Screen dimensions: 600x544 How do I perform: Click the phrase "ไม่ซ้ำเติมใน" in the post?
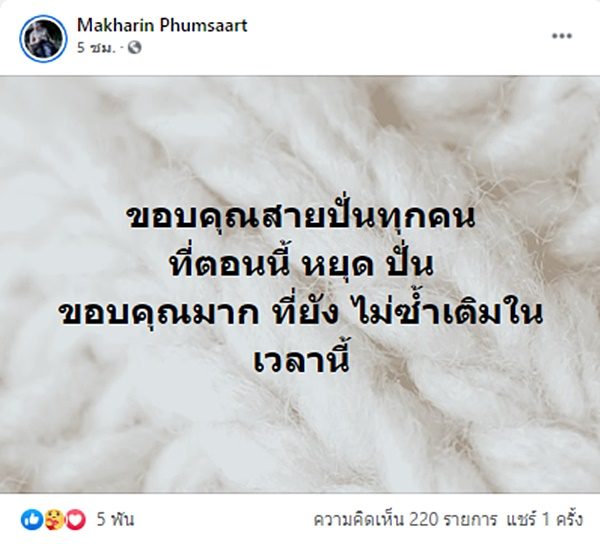(x=447, y=312)
